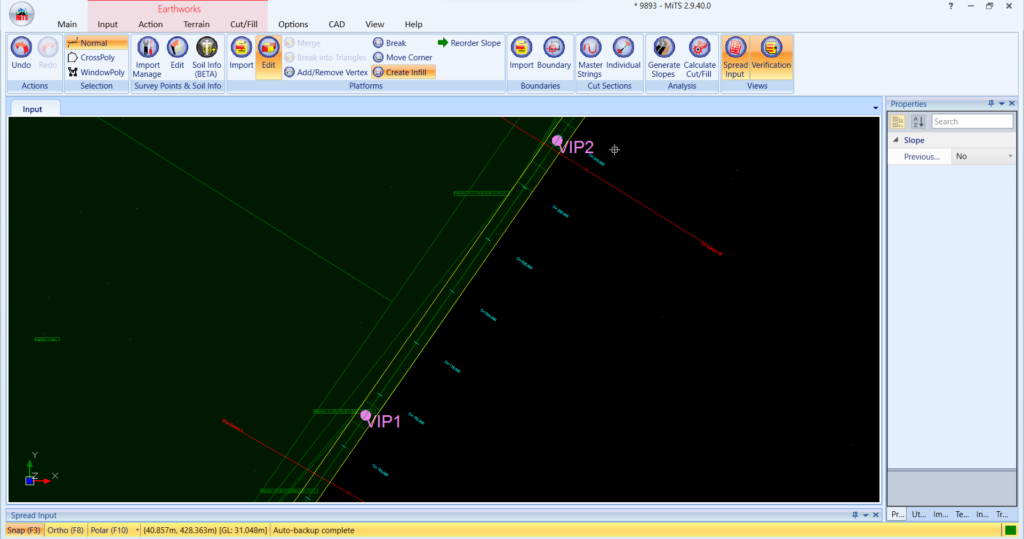Open the Options tab
The image size is (1024, 539).
pos(293,24)
